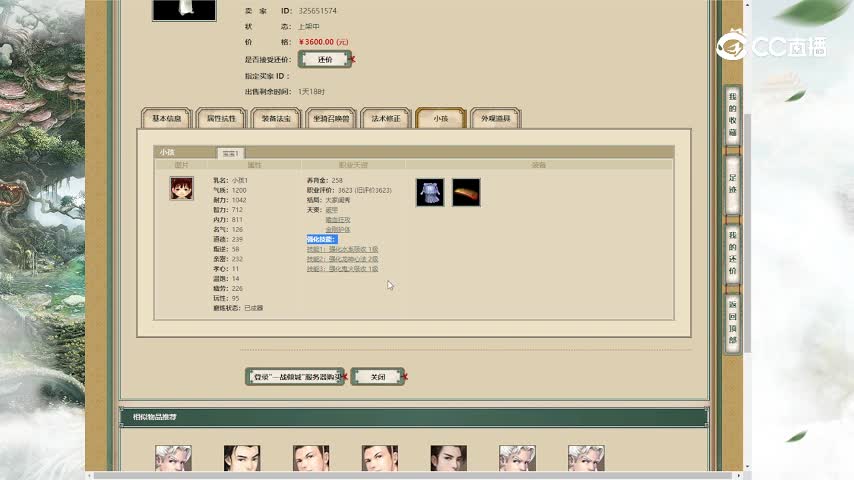Click 返回顶部 back-to-top sidebar button

733,323
